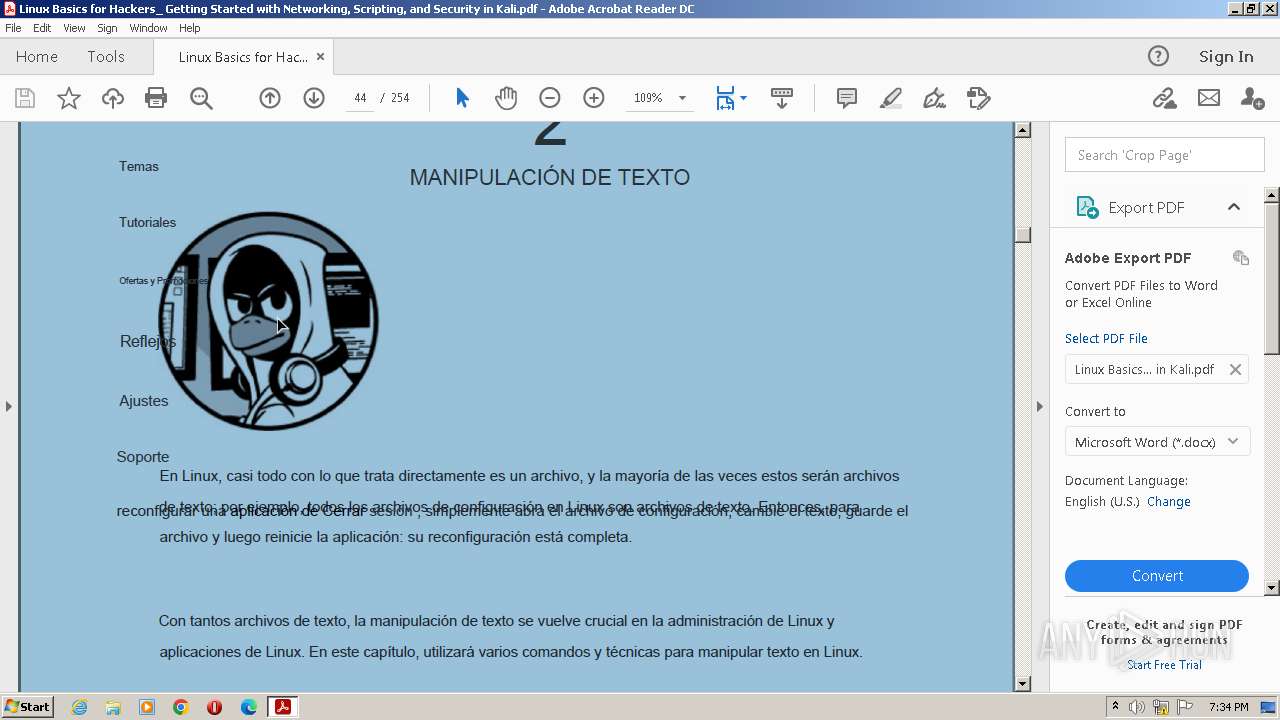Click the upload to cloud icon
This screenshot has height=720, width=1280.
coord(112,98)
